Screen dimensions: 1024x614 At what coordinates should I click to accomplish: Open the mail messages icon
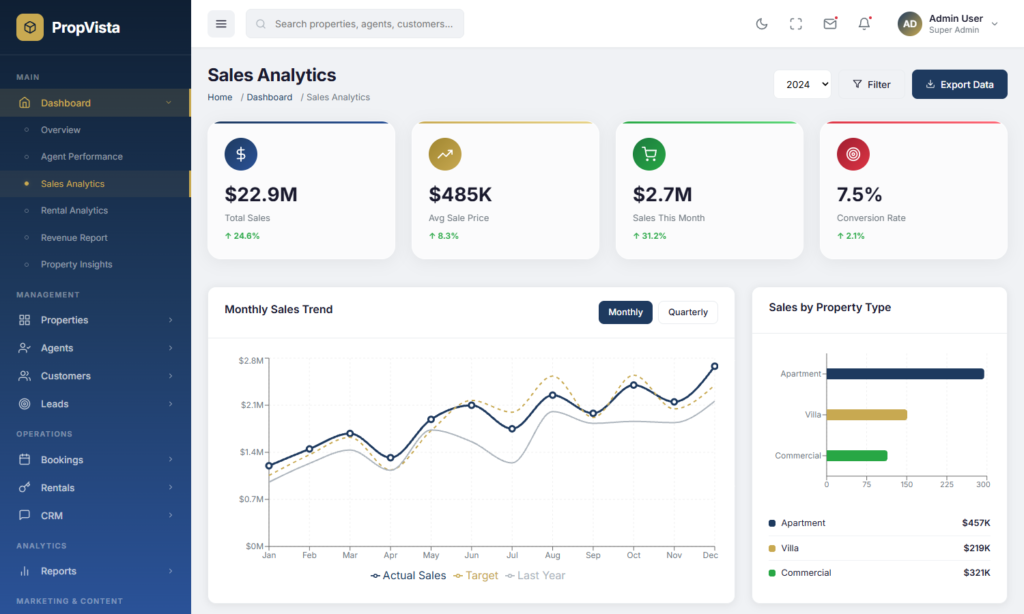[x=830, y=24]
